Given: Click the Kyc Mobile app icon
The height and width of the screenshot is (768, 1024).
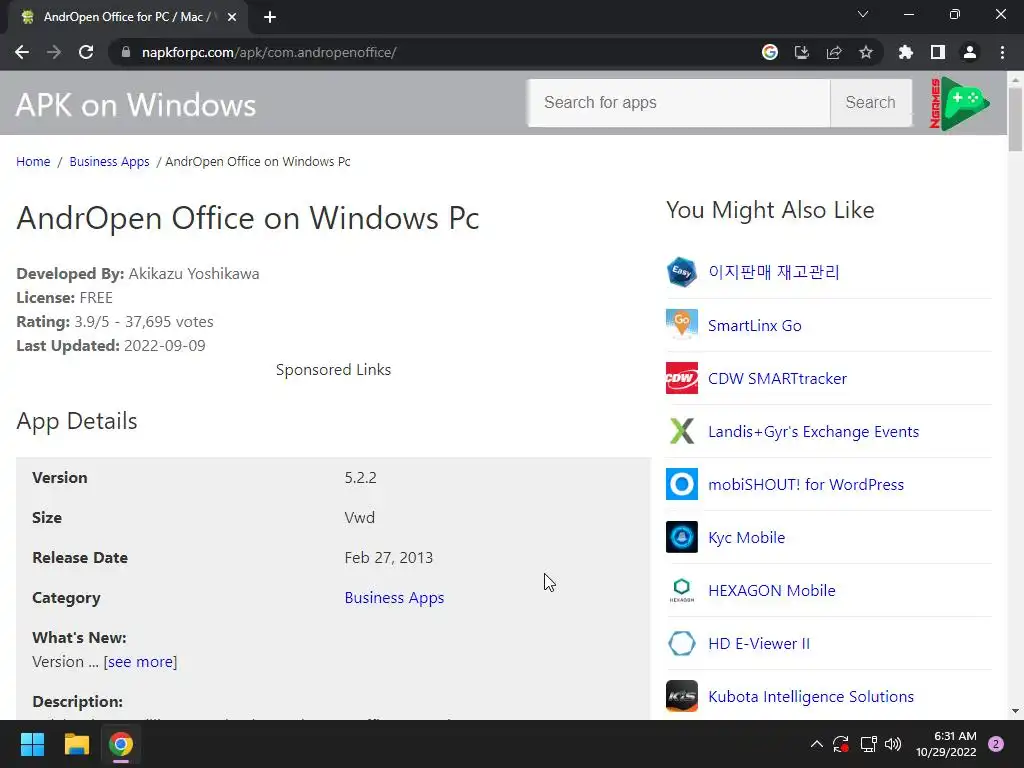Looking at the screenshot, I should (x=682, y=537).
